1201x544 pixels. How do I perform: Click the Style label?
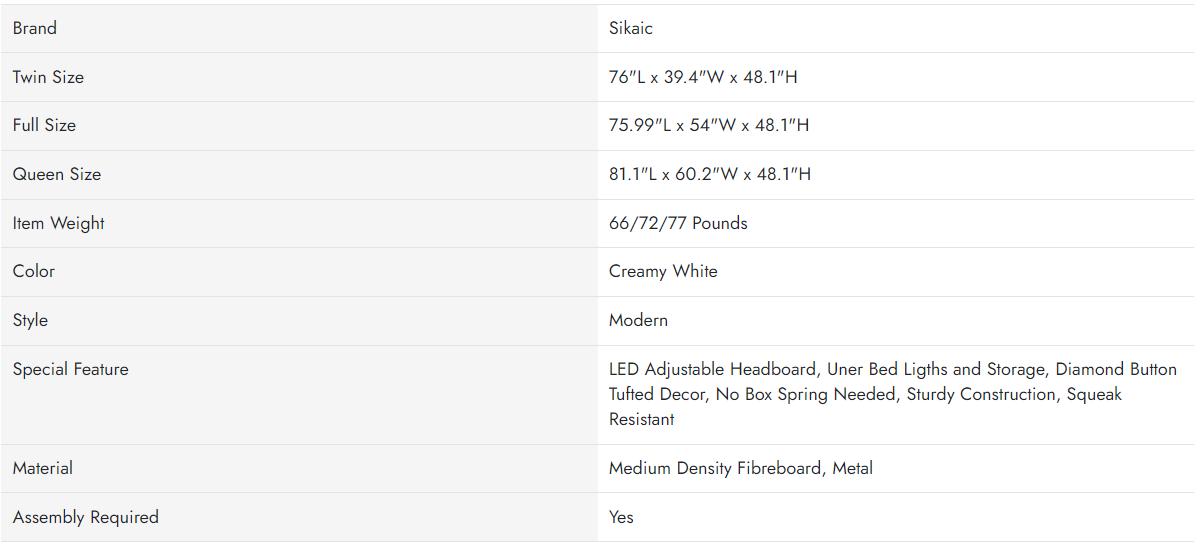30,320
